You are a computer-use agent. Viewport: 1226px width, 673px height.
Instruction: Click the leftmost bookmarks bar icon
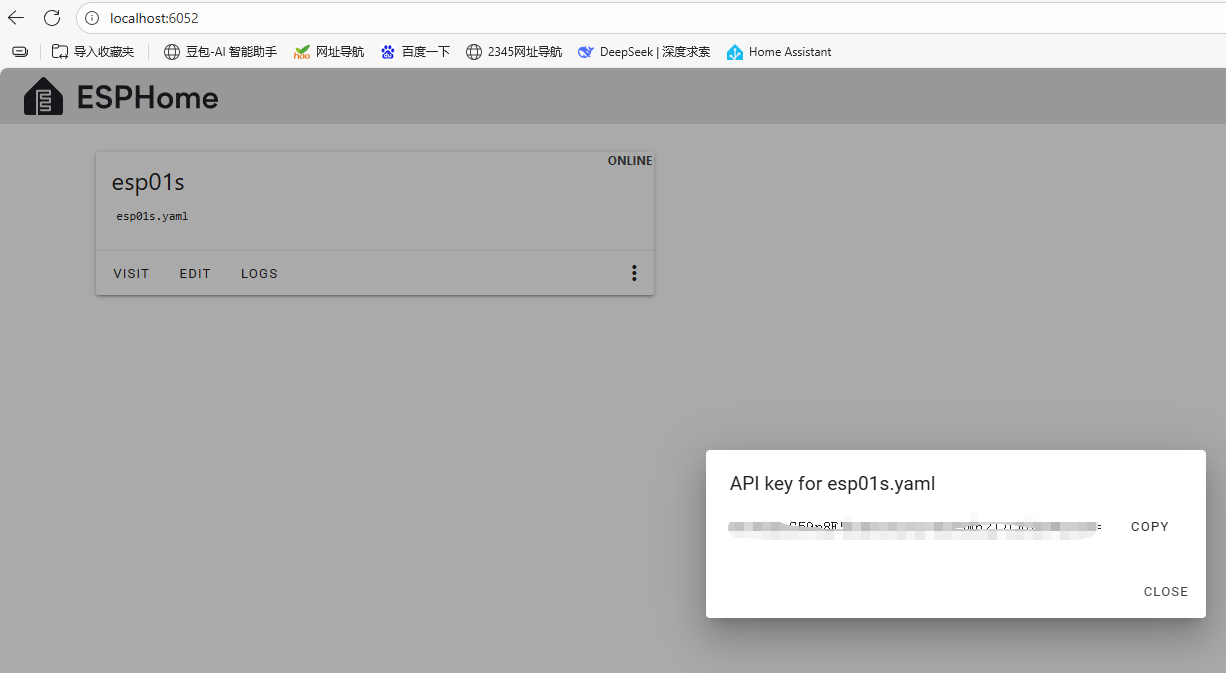(x=20, y=52)
